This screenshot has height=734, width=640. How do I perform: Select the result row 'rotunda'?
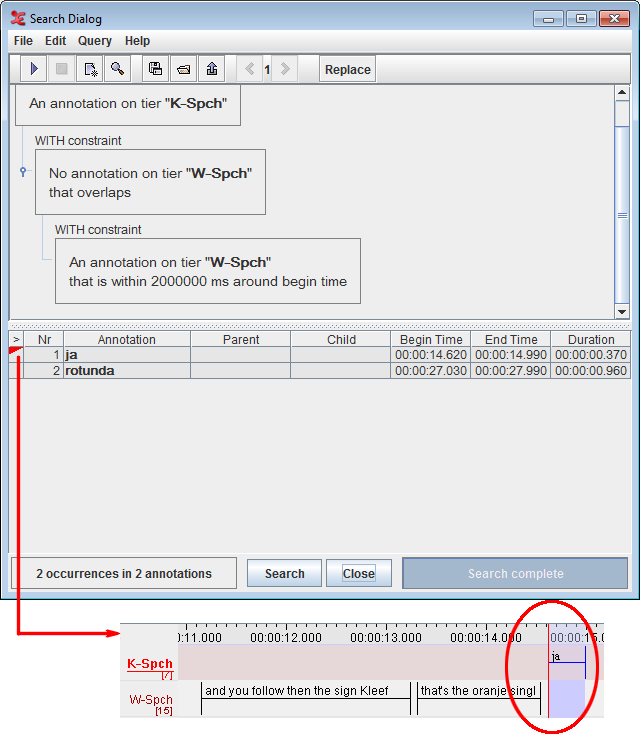point(320,371)
